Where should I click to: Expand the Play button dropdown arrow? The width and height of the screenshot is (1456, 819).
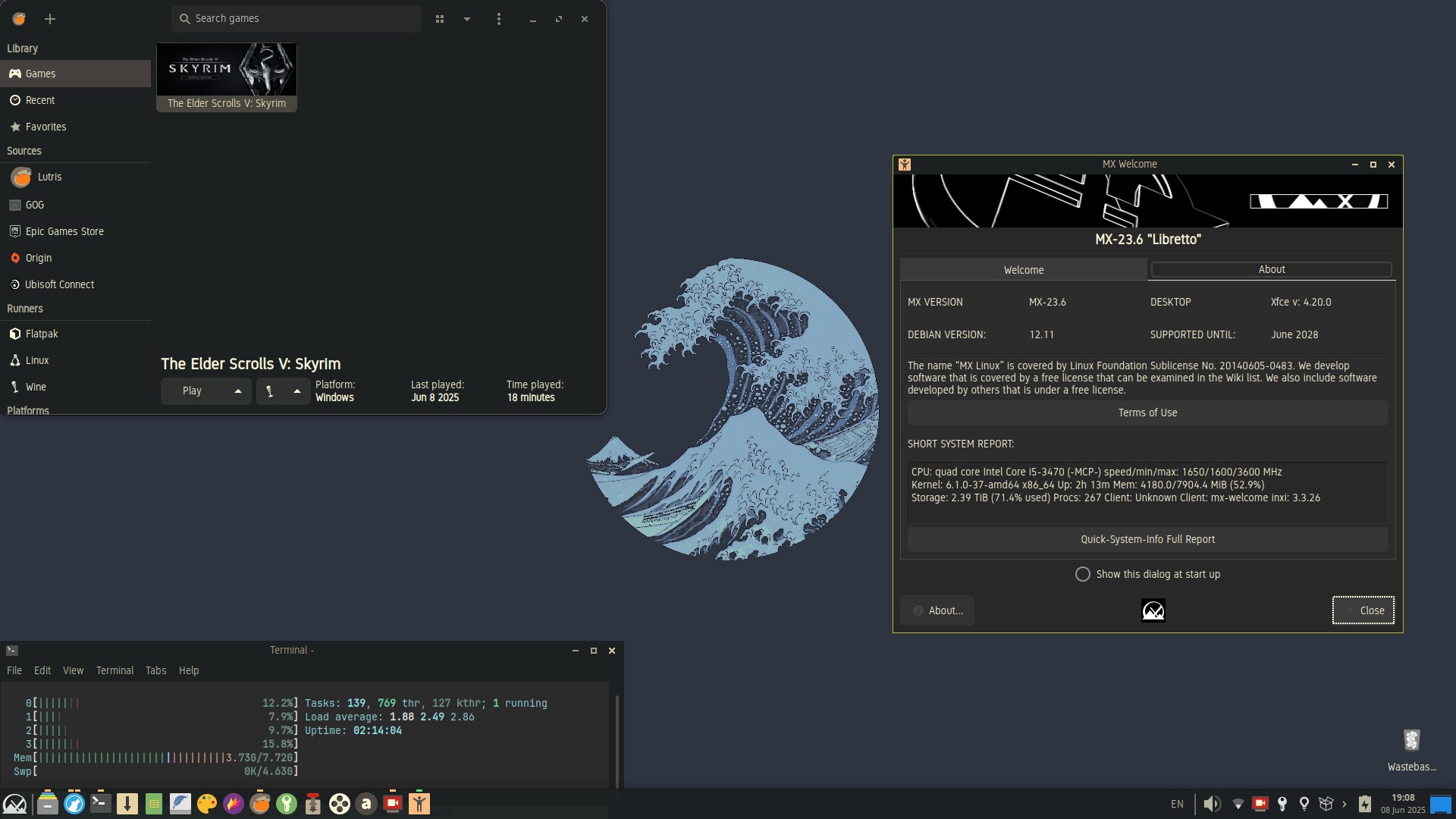click(x=238, y=391)
